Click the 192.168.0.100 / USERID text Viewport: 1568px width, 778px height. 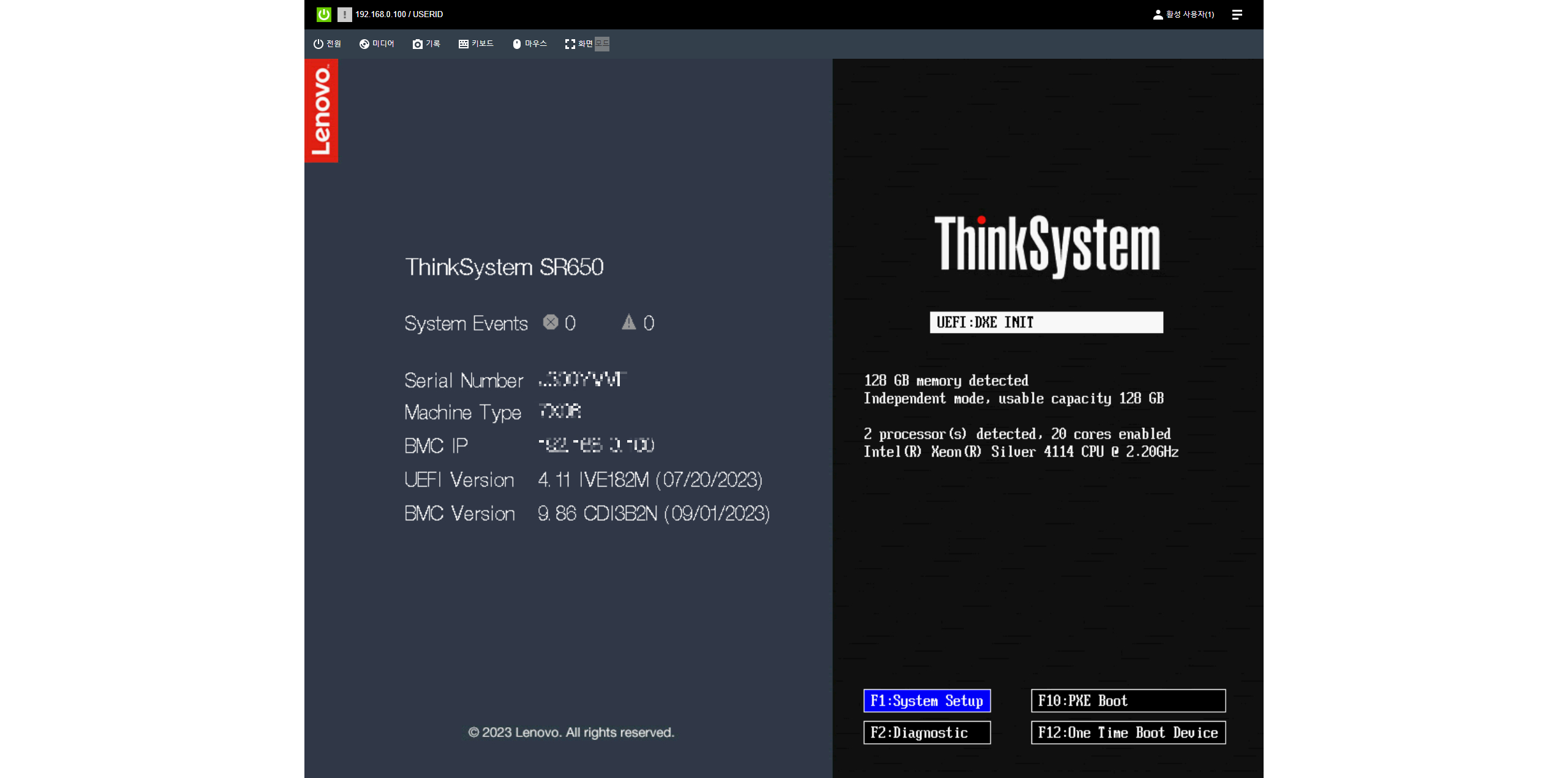point(399,14)
